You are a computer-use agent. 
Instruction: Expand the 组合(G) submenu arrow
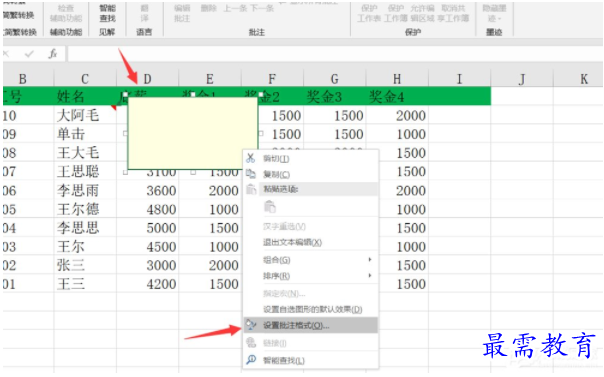[x=370, y=260]
